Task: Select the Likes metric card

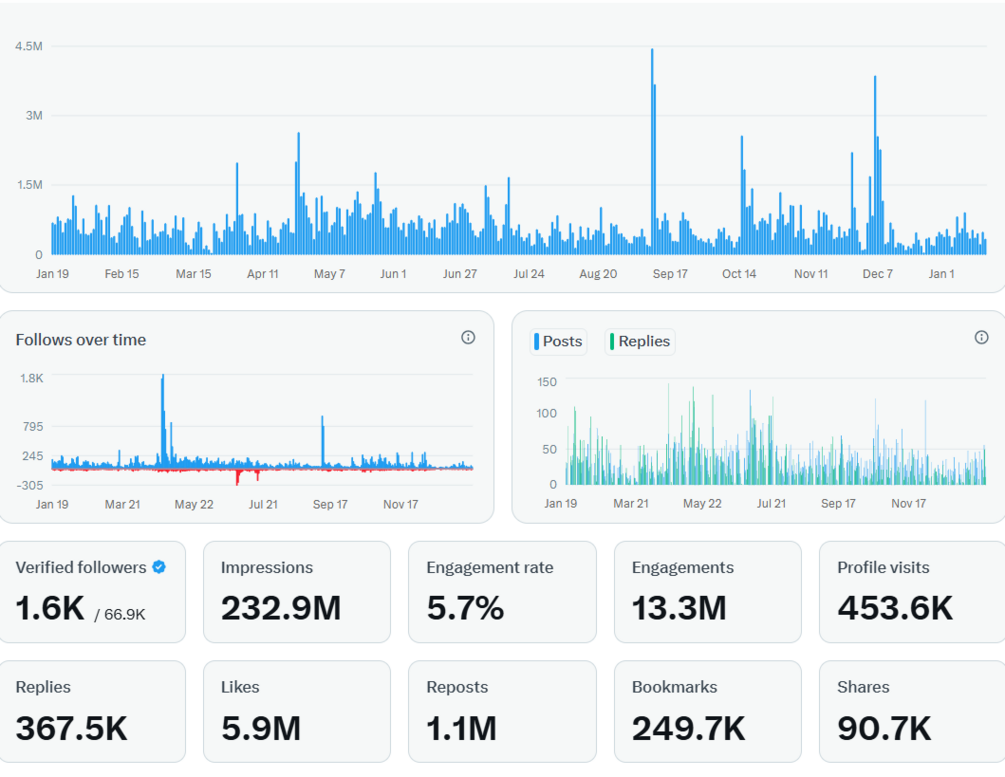Action: (297, 712)
